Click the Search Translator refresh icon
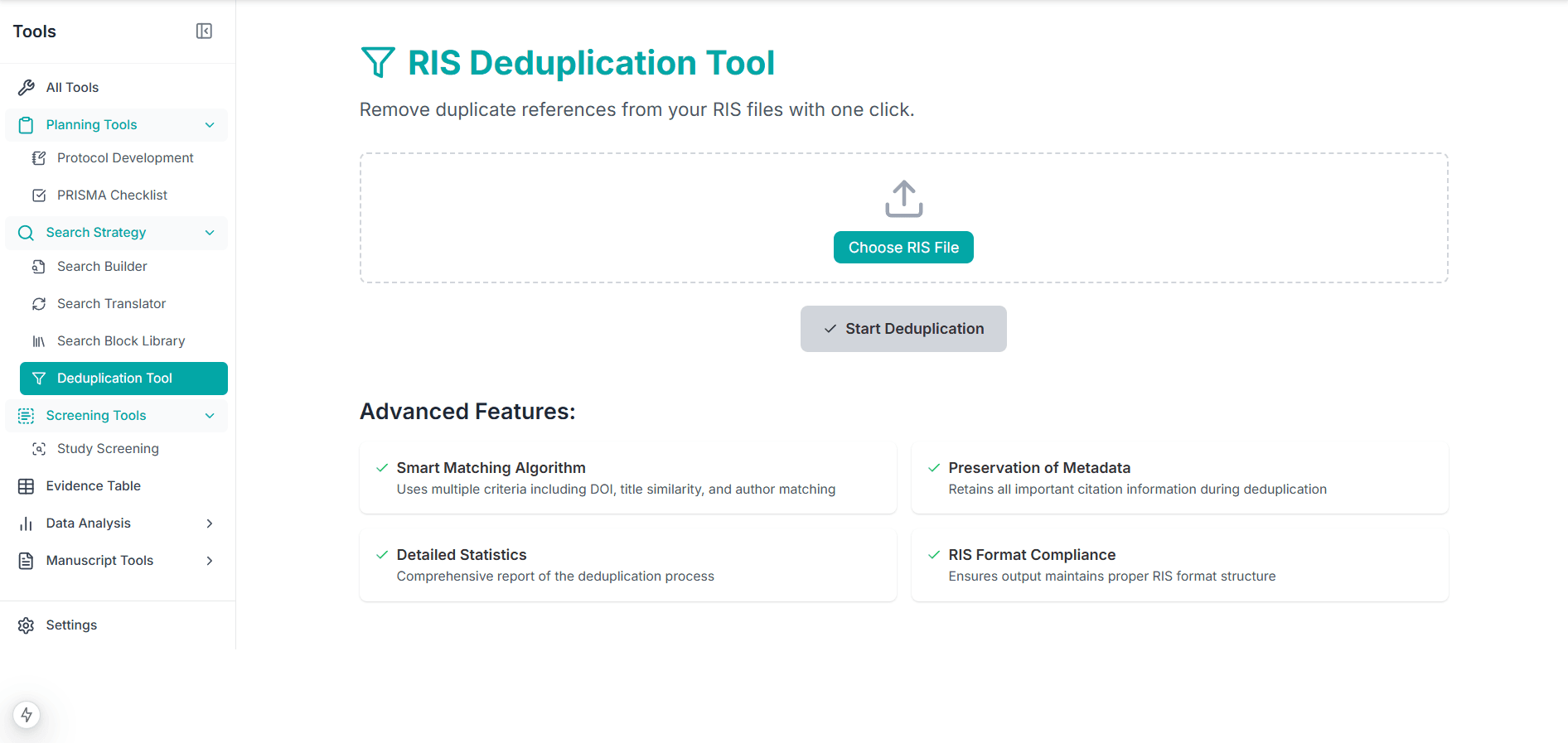Image resolution: width=1568 pixels, height=743 pixels. (x=39, y=304)
